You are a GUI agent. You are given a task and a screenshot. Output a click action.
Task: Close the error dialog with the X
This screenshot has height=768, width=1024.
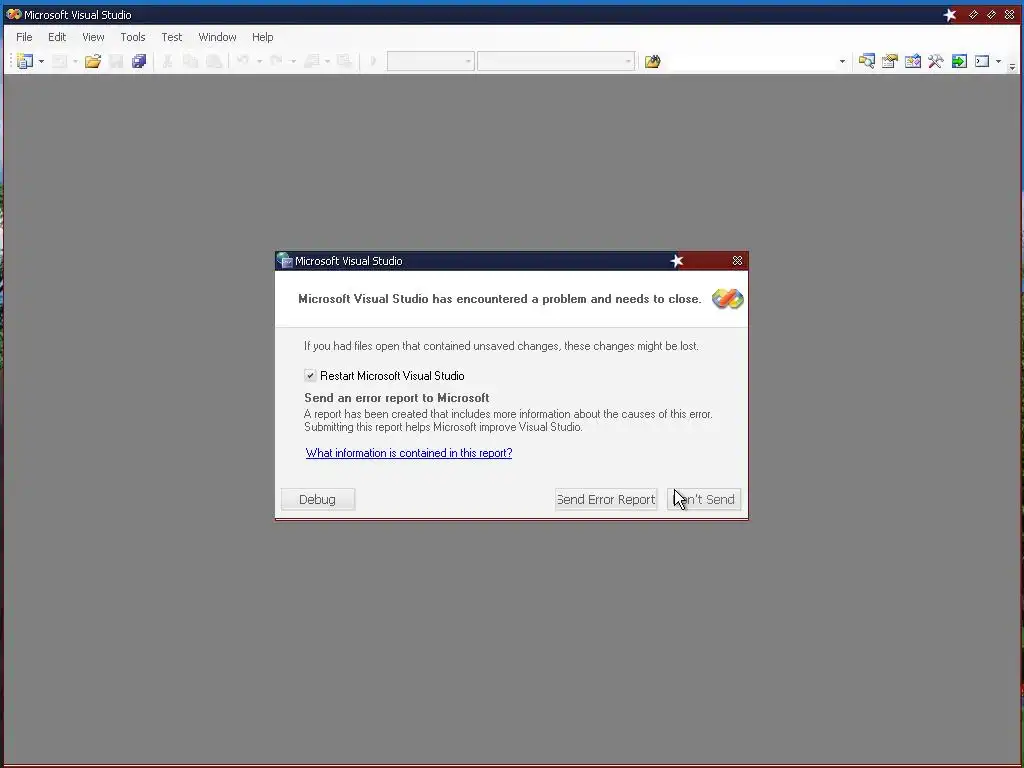737,261
